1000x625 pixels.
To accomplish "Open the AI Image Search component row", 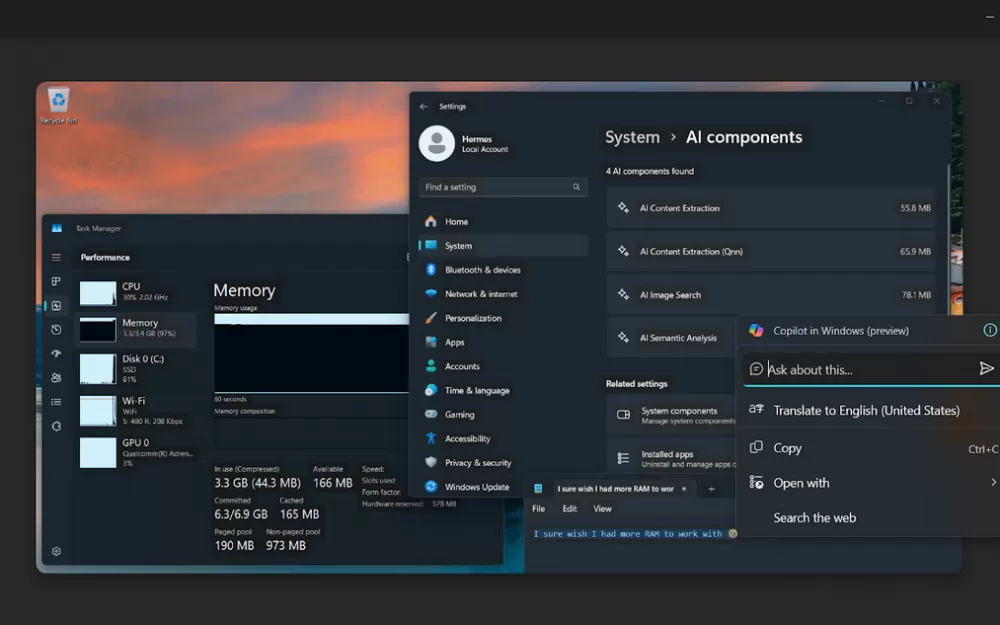I will (x=771, y=295).
